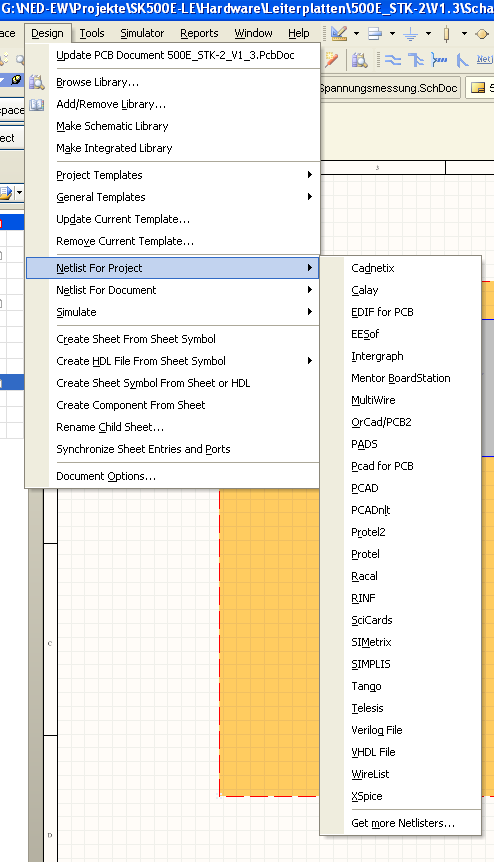The height and width of the screenshot is (862, 494).
Task: Generate OrCad/PCB2 netlist
Action: (x=401, y=422)
